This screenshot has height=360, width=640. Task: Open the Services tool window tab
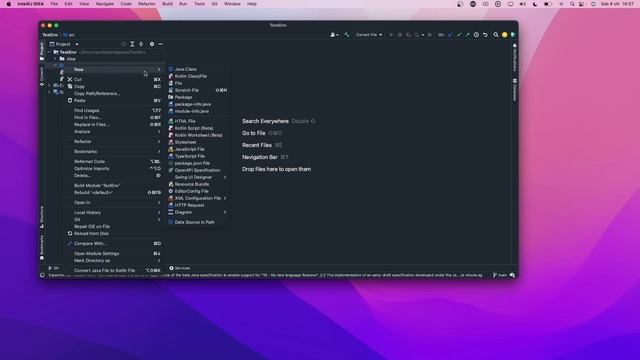pyautogui.click(x=180, y=268)
